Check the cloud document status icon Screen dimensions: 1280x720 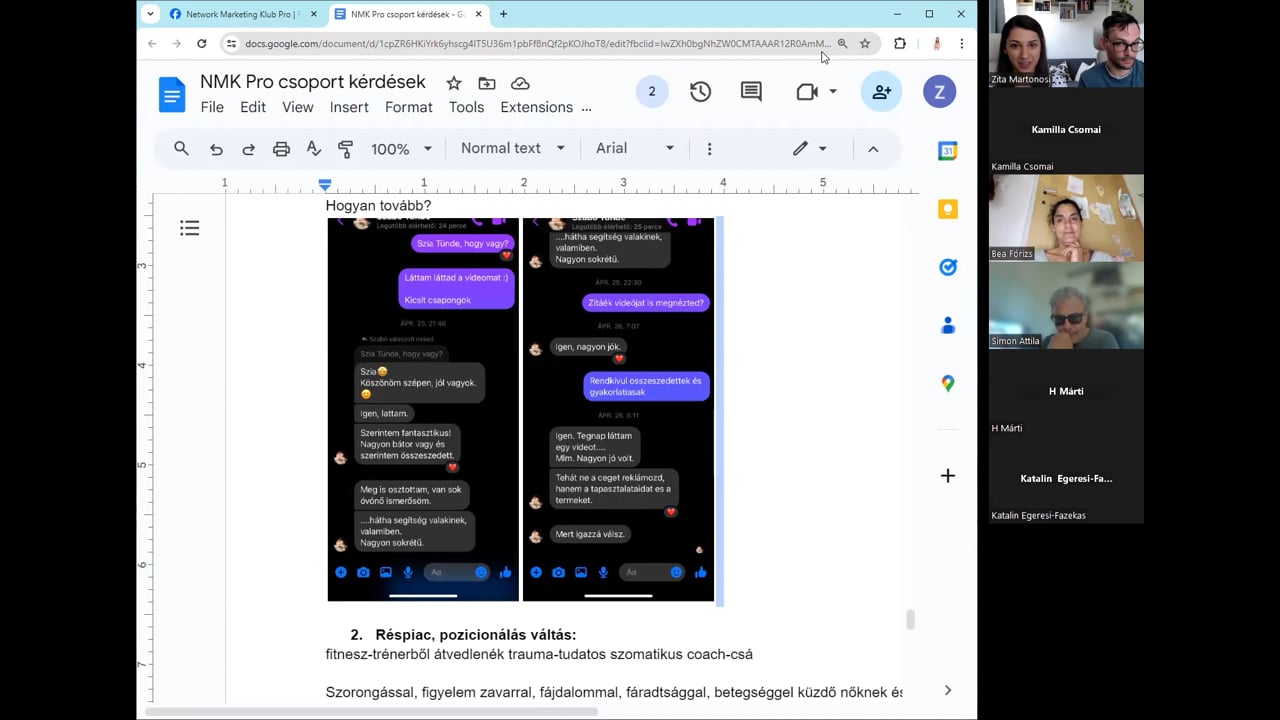coord(520,83)
